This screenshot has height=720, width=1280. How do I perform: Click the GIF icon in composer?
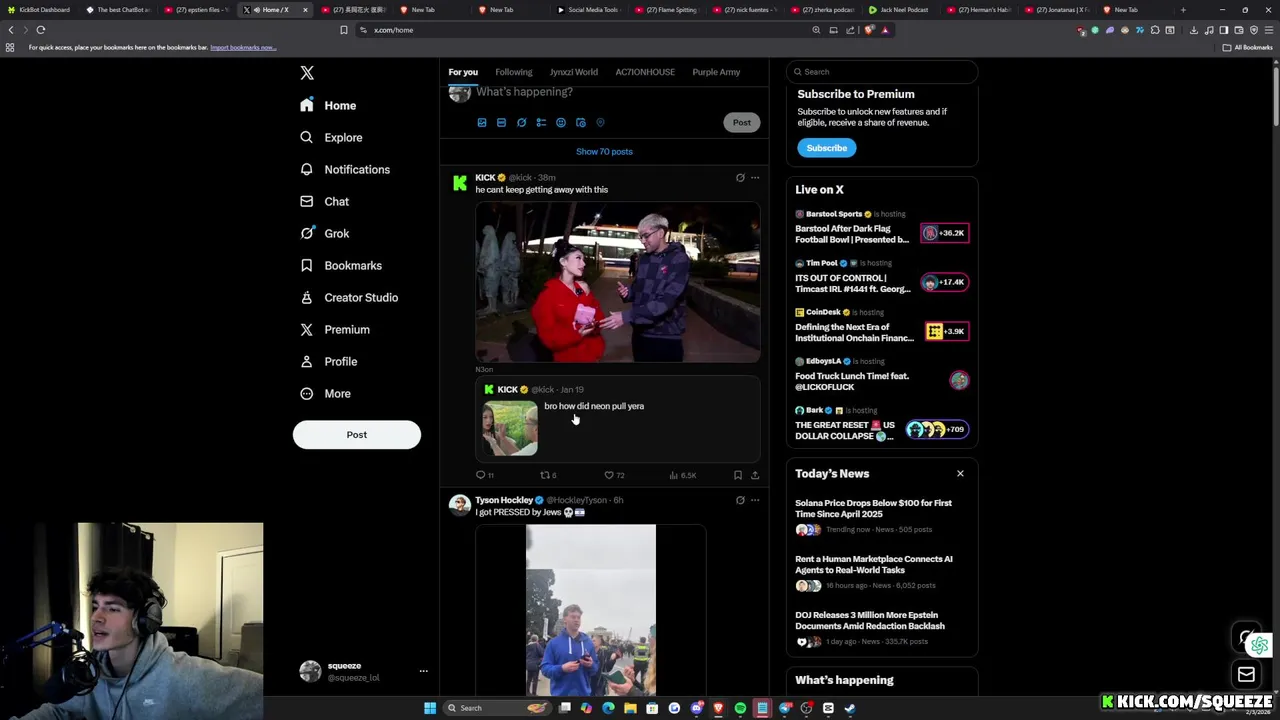click(501, 122)
